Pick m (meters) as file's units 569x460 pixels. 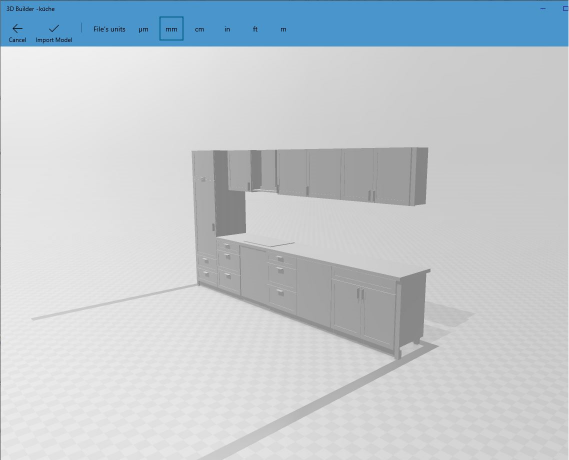(x=283, y=29)
